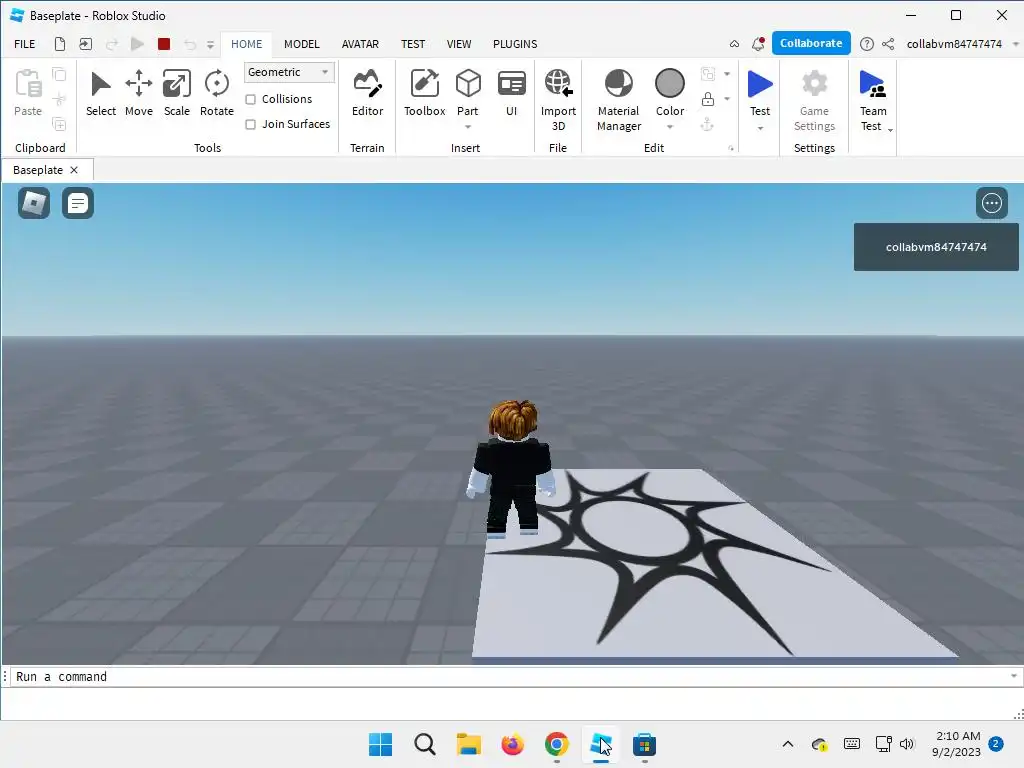The height and width of the screenshot is (768, 1024).
Task: Open command bar history dropdown
Action: pos(1014,676)
